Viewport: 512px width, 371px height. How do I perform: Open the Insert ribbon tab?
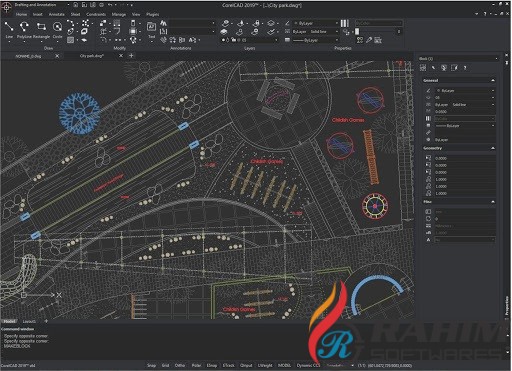point(37,14)
